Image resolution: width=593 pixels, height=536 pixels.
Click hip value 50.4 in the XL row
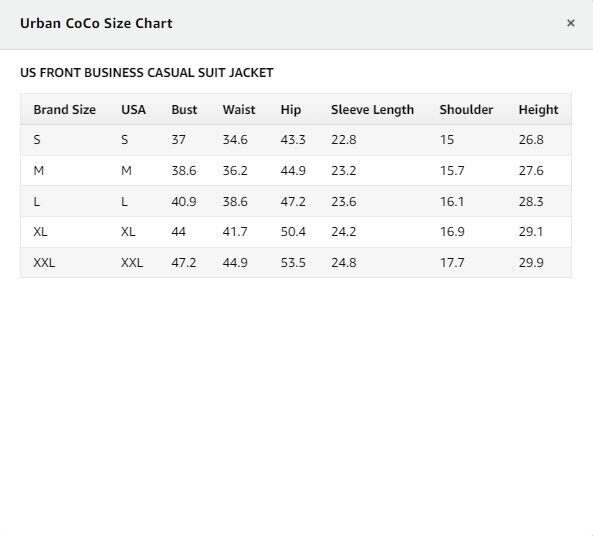point(293,231)
